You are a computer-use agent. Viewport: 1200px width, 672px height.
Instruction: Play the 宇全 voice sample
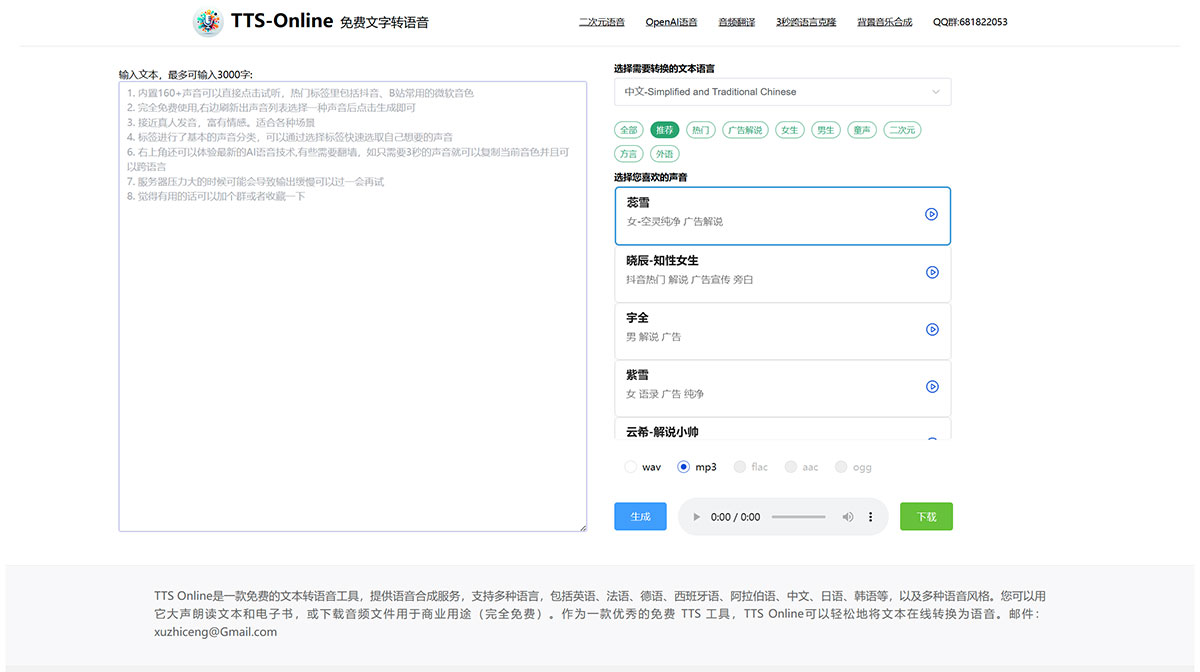932,329
